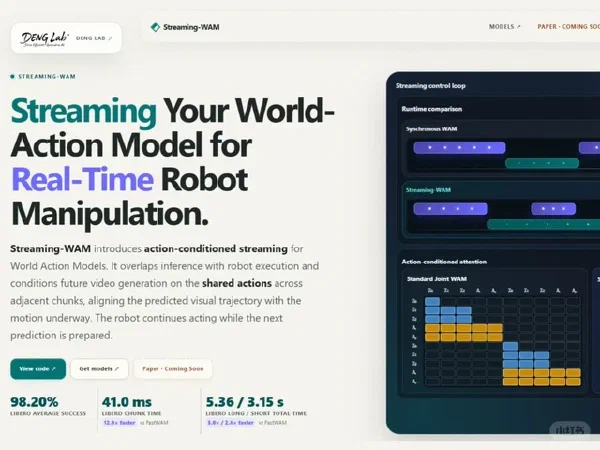The width and height of the screenshot is (600, 450).
Task: Click the action-conditioned streaming bold text
Action: click(x=216, y=249)
